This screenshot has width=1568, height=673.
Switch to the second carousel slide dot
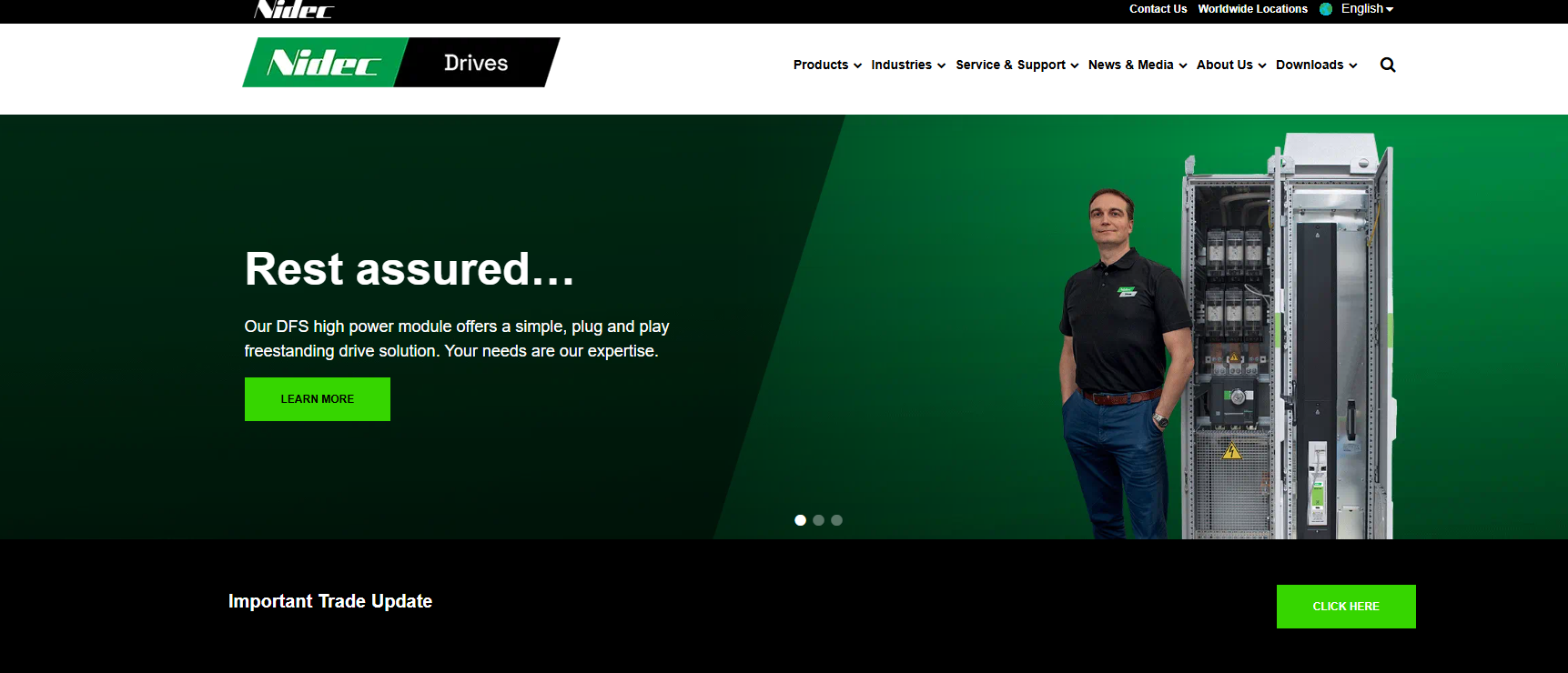click(818, 520)
